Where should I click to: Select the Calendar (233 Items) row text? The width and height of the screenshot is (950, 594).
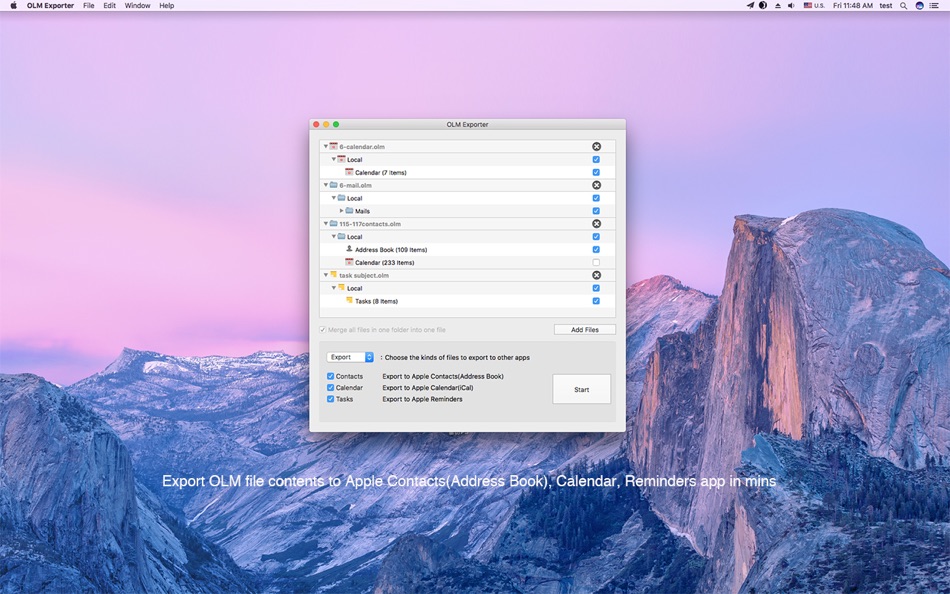coord(385,262)
